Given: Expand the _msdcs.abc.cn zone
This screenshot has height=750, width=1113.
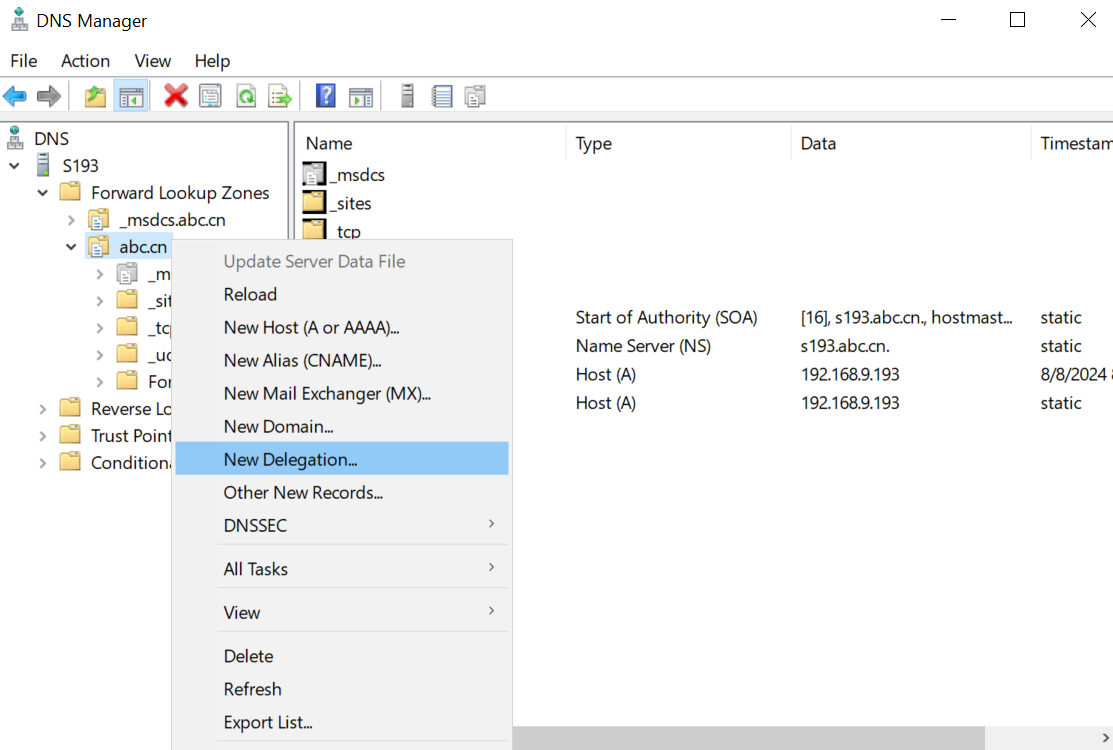Looking at the screenshot, I should point(71,220).
